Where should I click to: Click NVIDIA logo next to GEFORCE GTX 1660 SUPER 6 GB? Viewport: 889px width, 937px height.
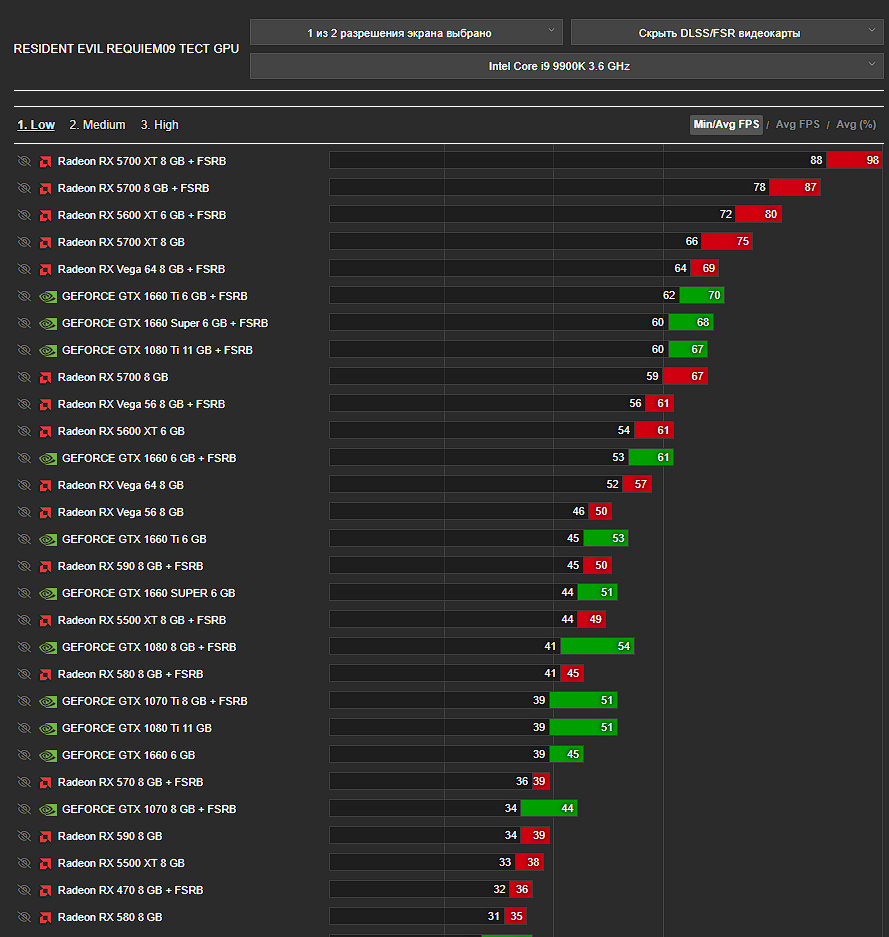[48, 593]
